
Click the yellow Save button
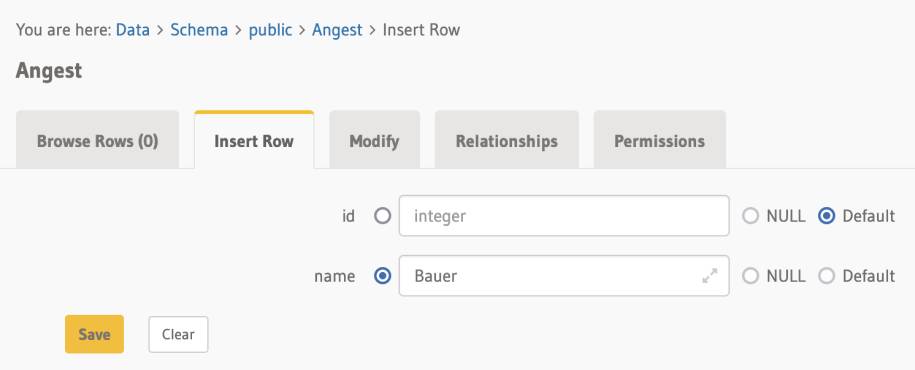tap(95, 334)
